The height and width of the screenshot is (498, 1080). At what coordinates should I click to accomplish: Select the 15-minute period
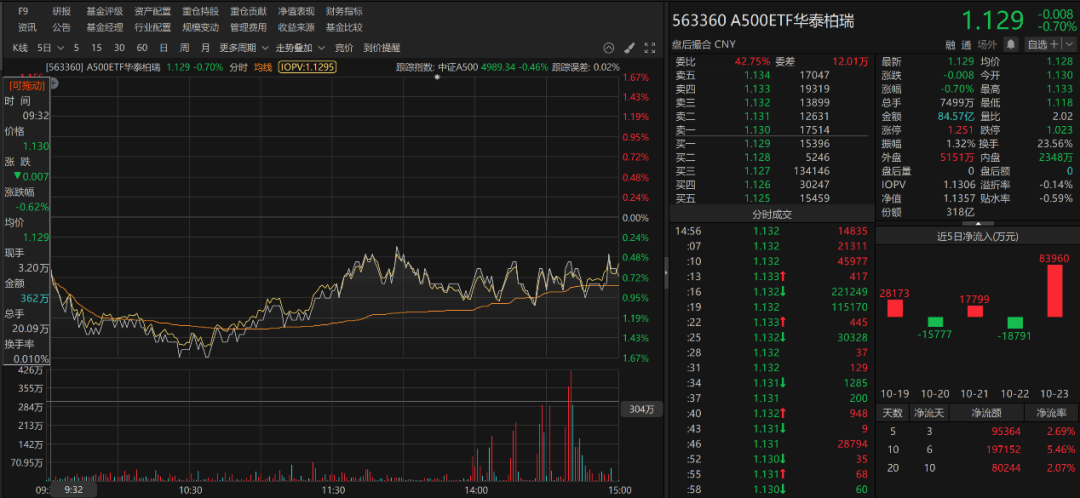[96, 48]
